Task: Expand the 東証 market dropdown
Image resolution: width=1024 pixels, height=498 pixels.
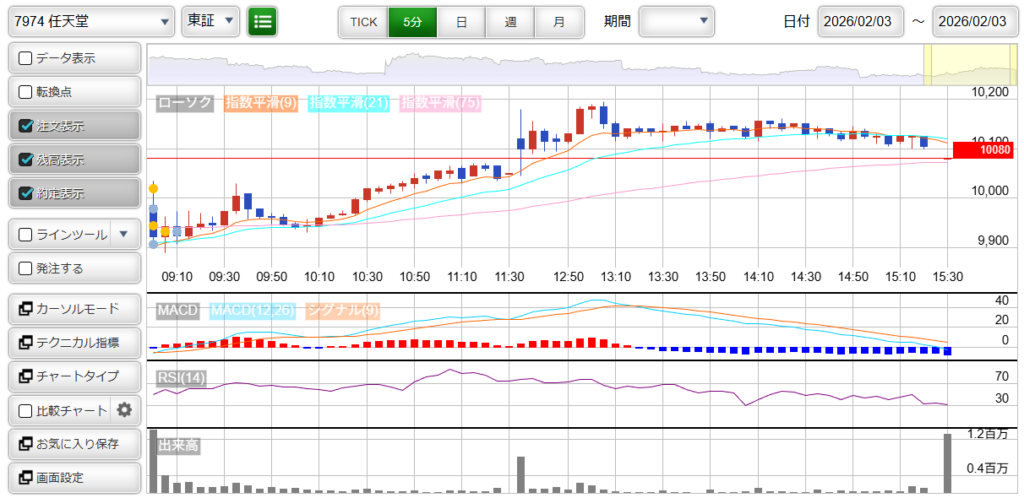Action: point(211,21)
